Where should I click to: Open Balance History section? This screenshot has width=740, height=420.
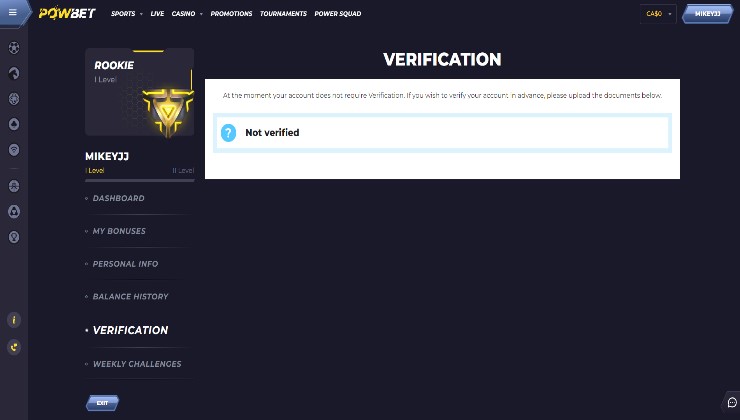tap(130, 296)
